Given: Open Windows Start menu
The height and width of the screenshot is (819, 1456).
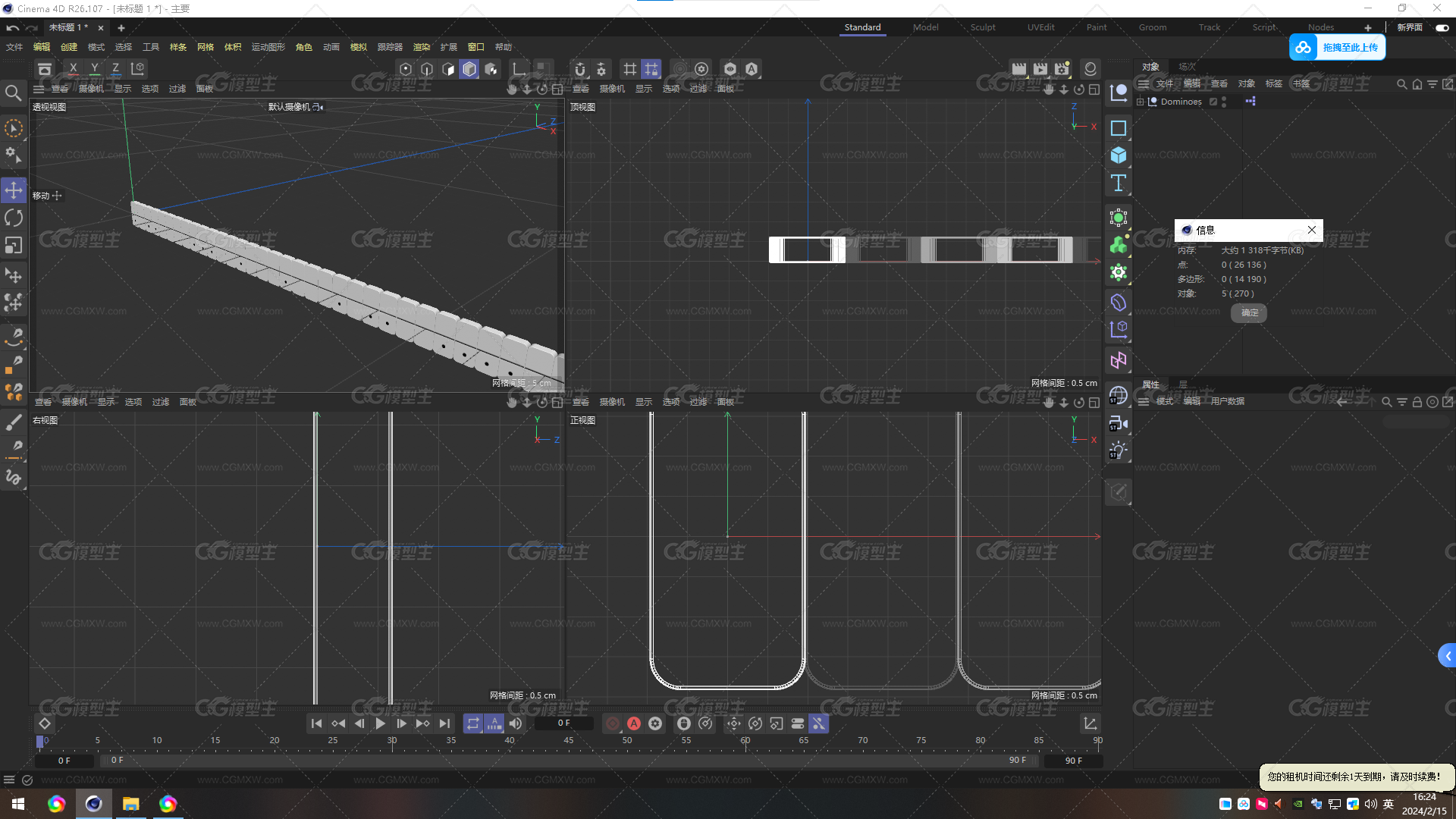Looking at the screenshot, I should (x=18, y=804).
